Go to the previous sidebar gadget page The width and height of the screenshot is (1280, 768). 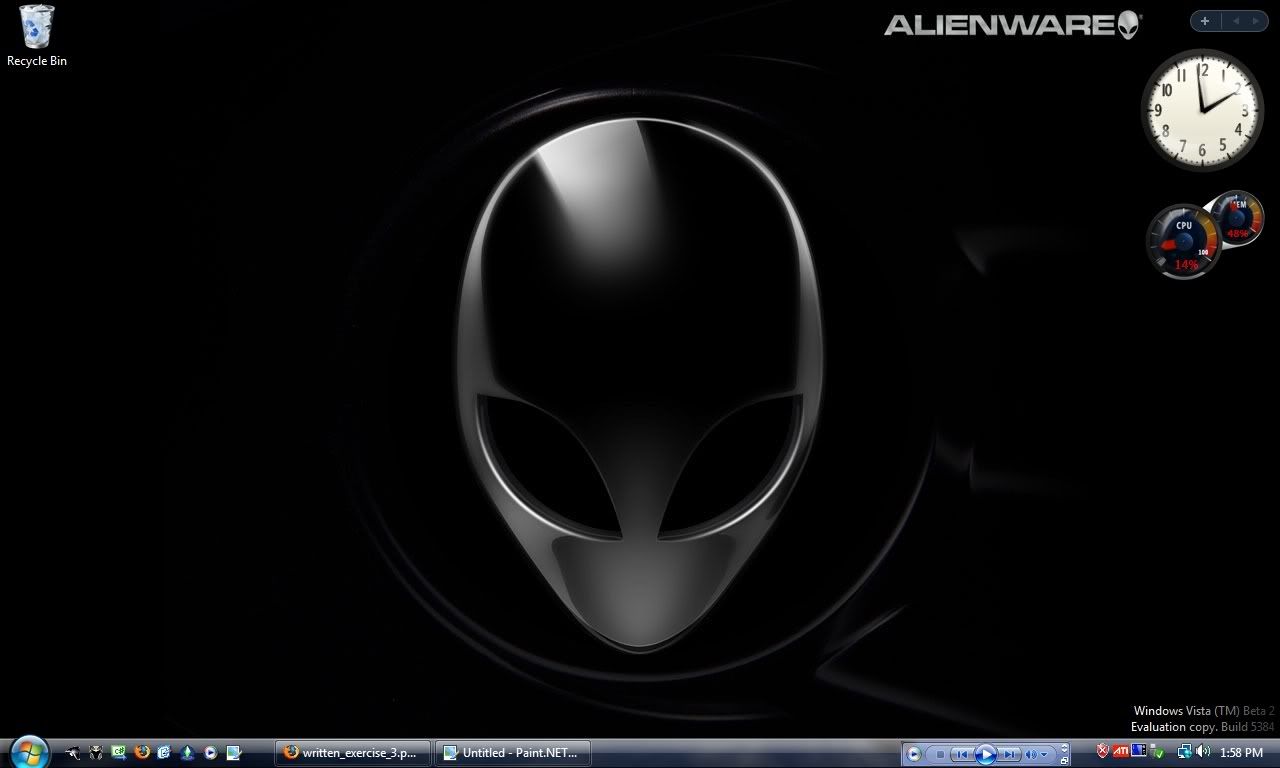point(1234,21)
